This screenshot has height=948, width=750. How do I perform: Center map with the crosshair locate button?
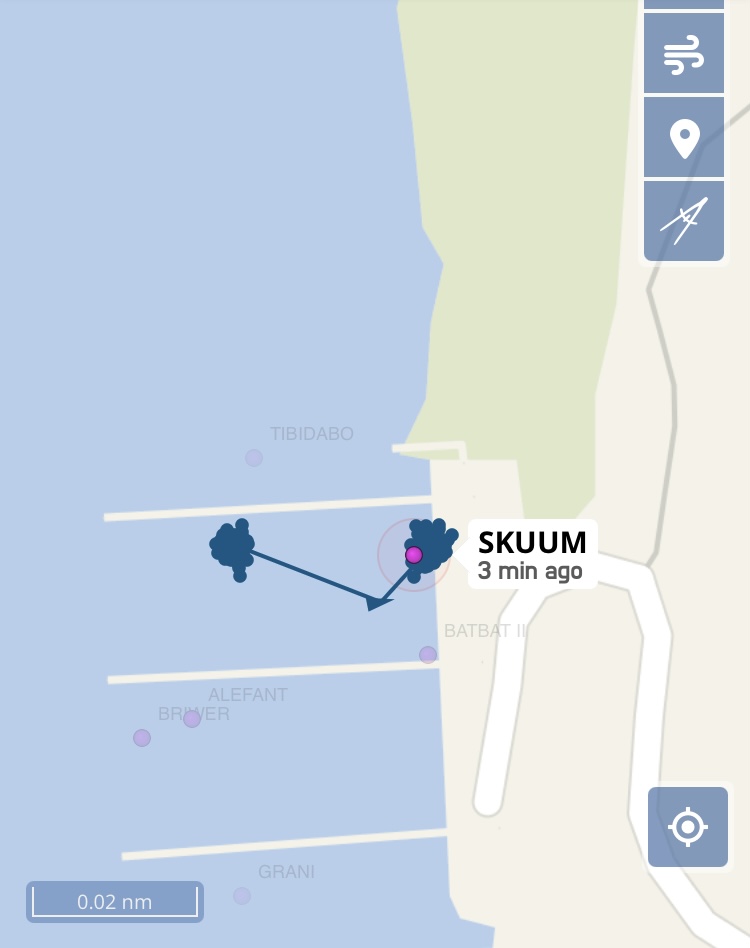[688, 826]
